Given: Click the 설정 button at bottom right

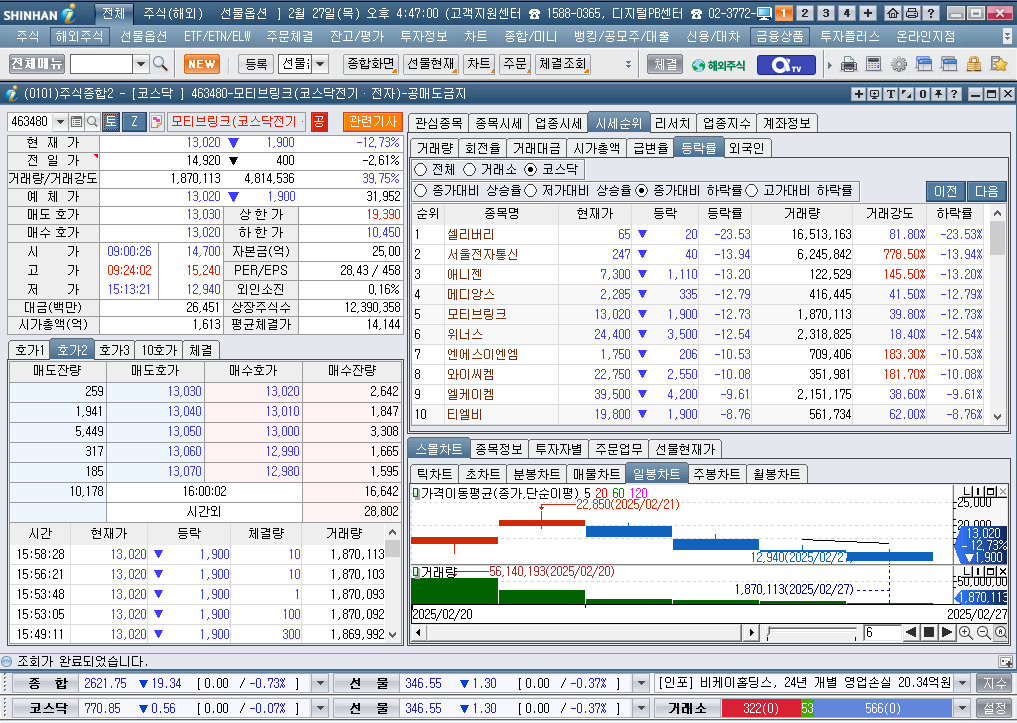Looking at the screenshot, I should point(995,708).
